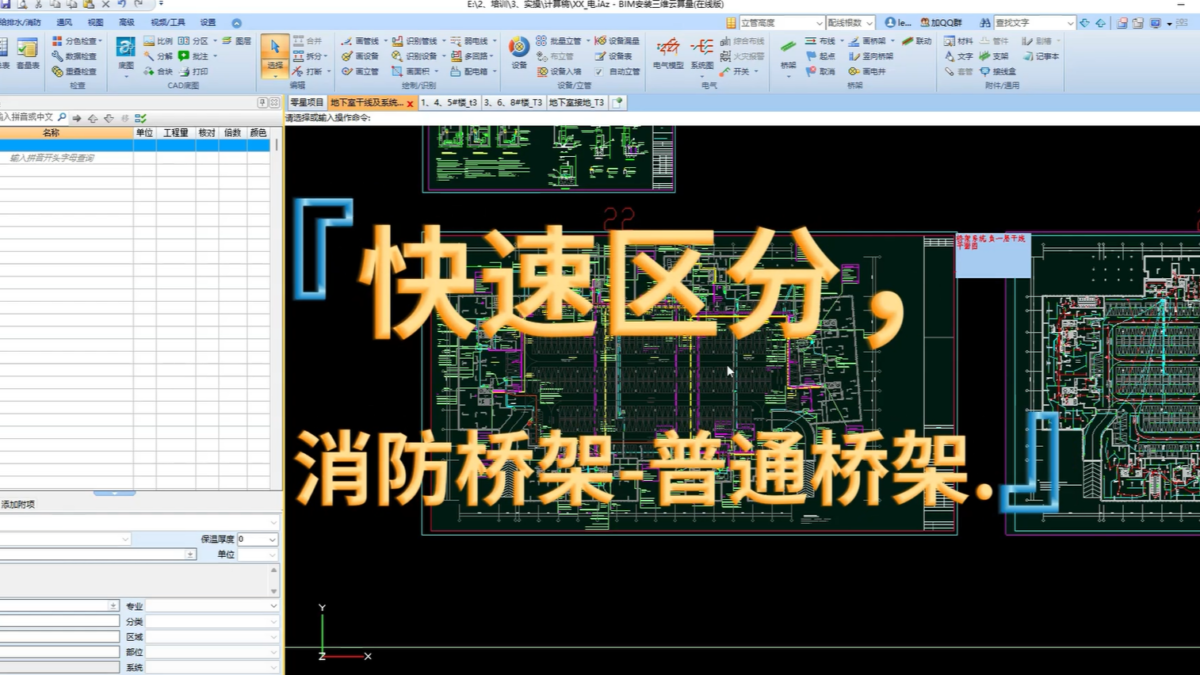Click 材料 materials tool
This screenshot has height=675, width=1200.
[x=958, y=41]
